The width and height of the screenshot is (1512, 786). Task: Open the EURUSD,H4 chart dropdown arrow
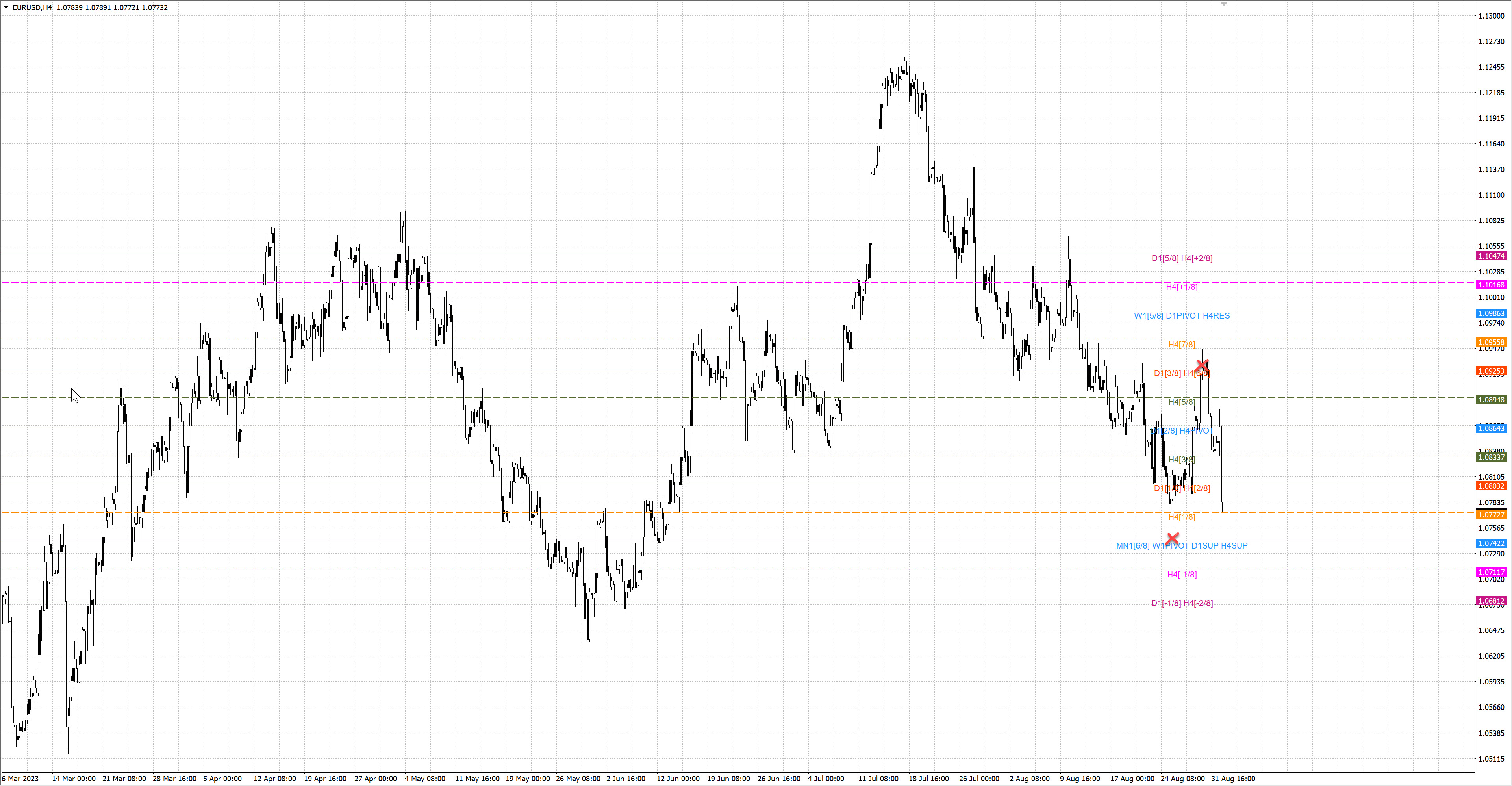coord(6,7)
